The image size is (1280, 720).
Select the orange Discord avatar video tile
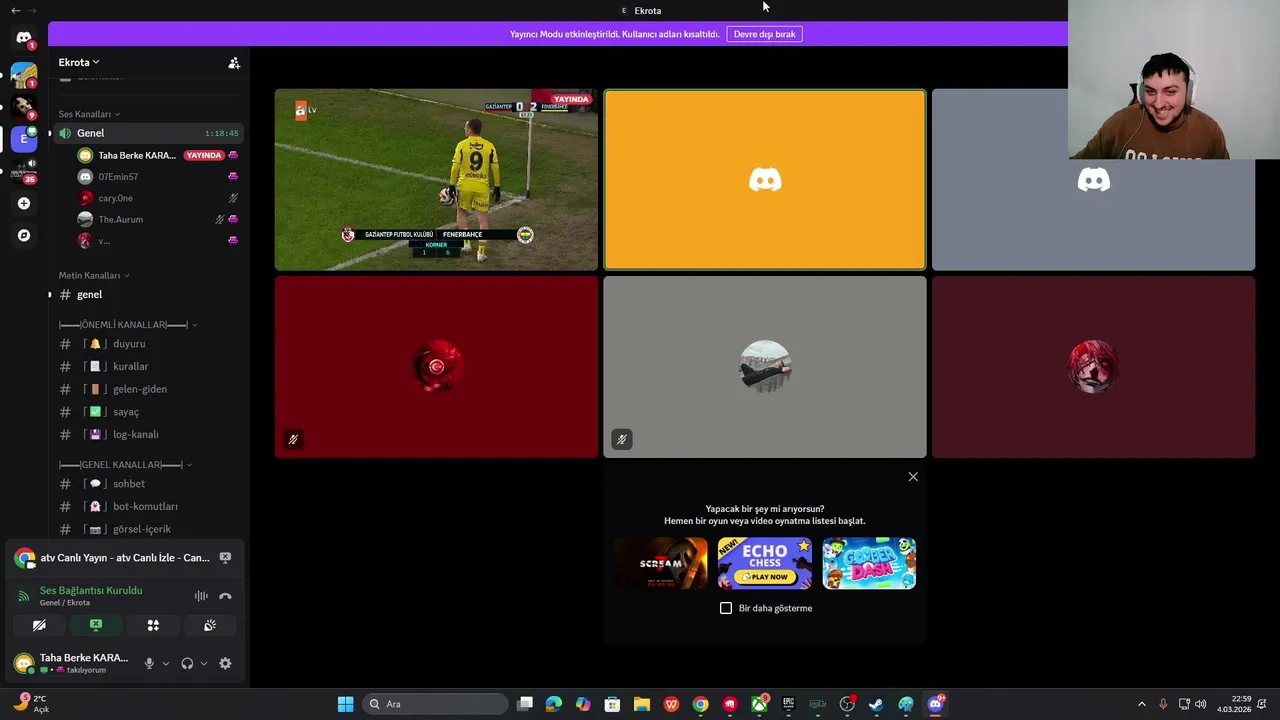click(765, 180)
